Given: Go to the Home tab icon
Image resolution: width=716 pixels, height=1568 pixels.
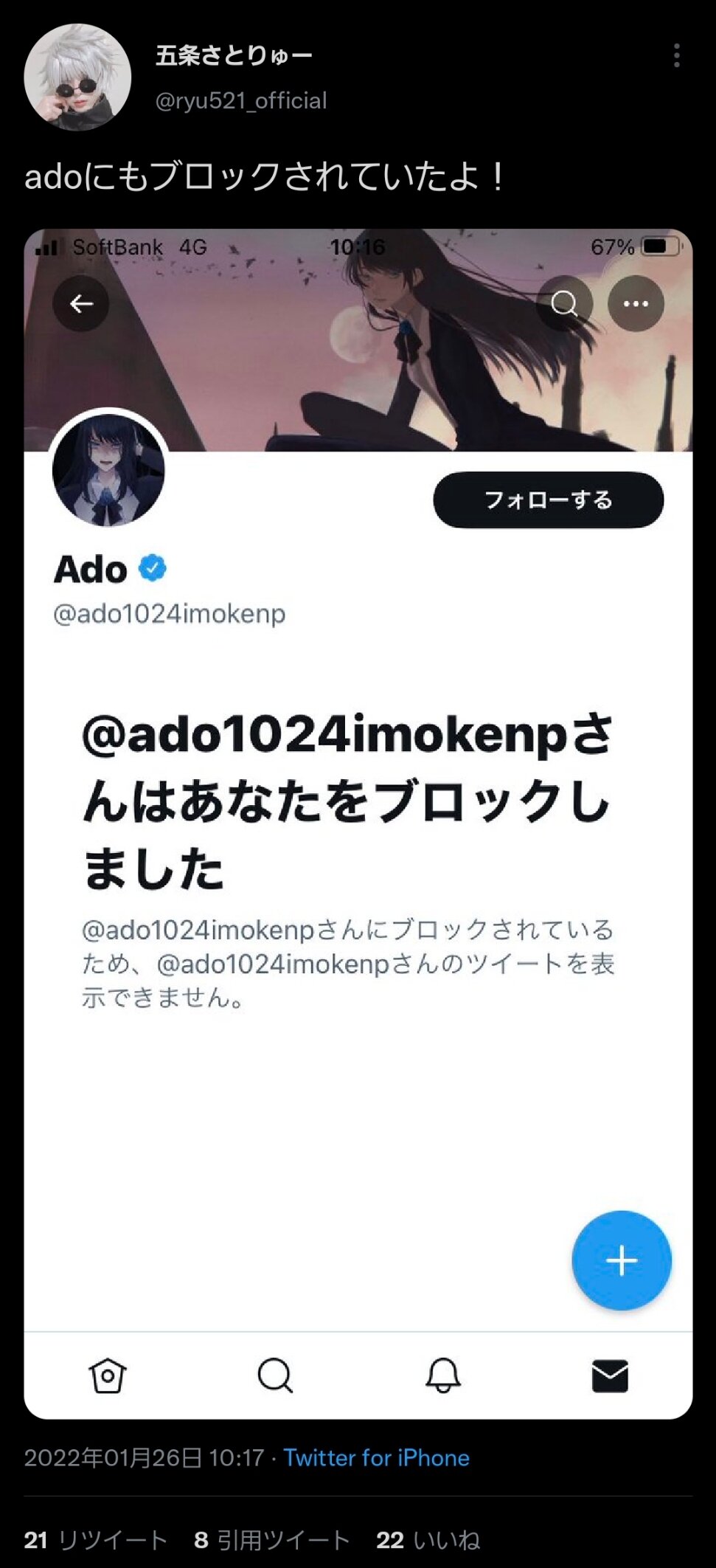Looking at the screenshot, I should (108, 1375).
